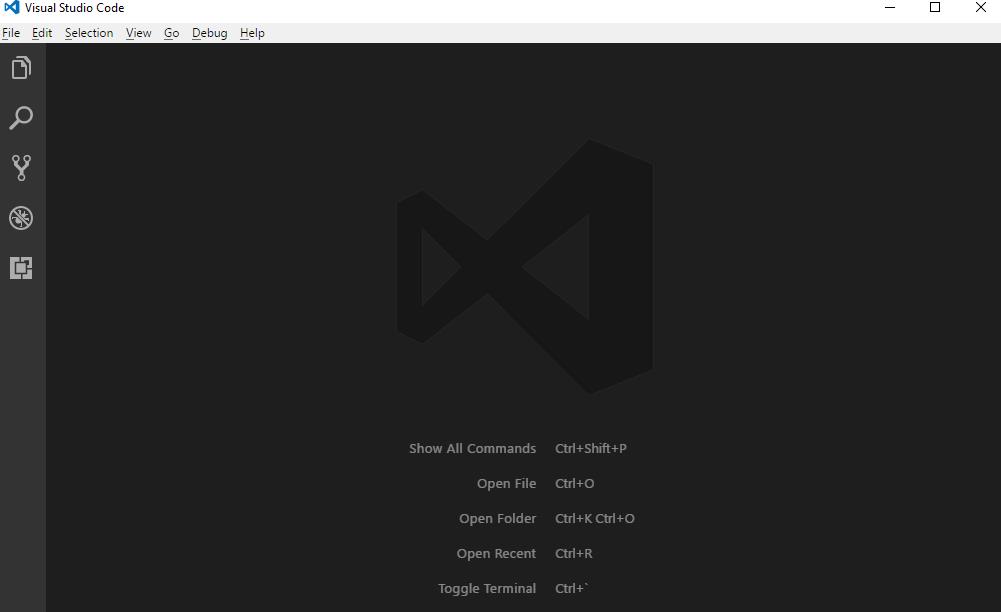The image size is (1001, 612).
Task: Click the Open Folder label
Action: click(497, 519)
